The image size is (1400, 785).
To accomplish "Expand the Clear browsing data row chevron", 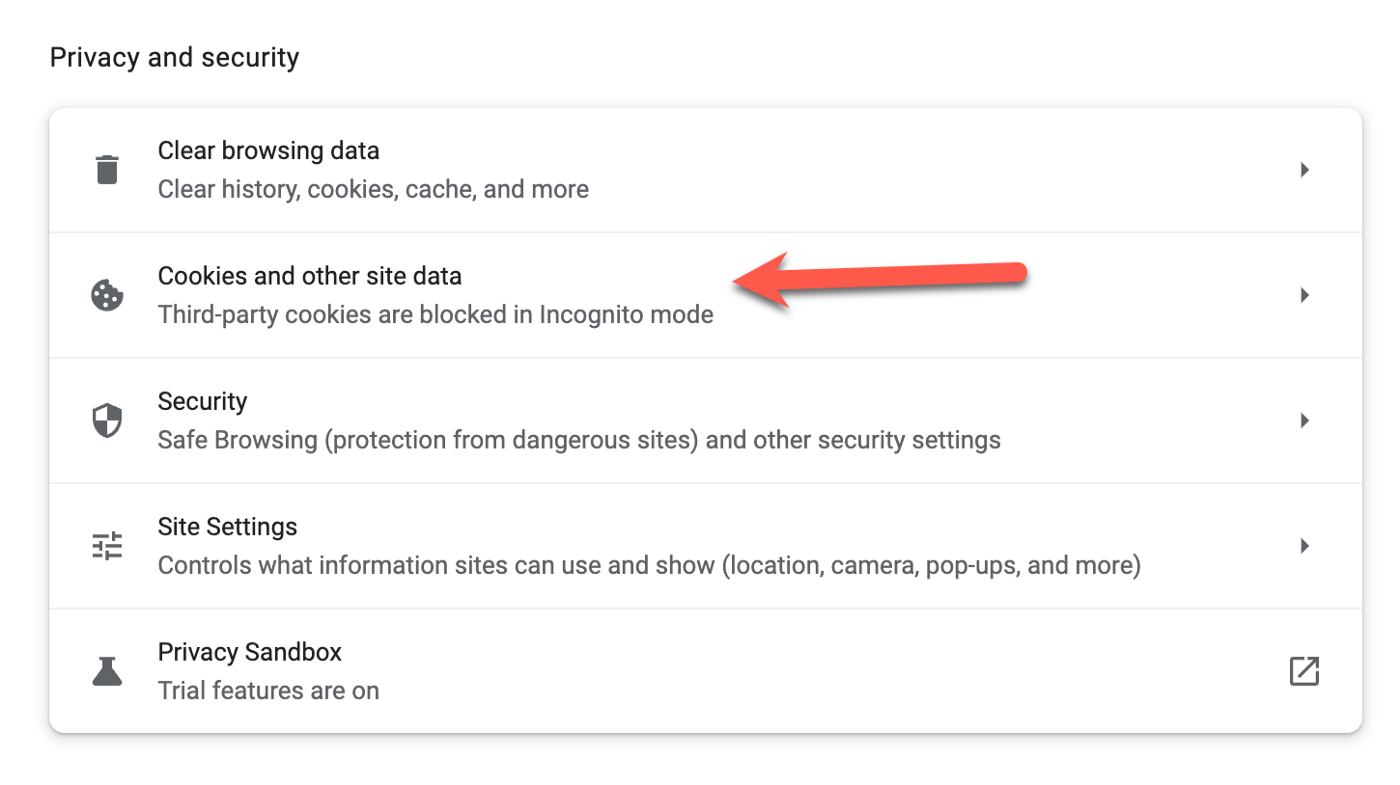I will coord(1304,169).
